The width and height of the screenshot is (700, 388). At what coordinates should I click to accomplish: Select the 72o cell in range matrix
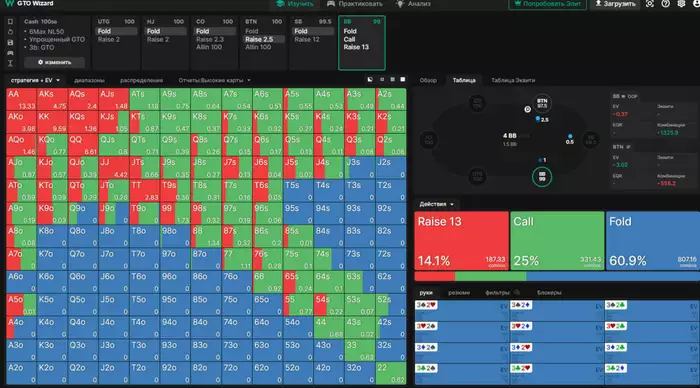[237, 373]
